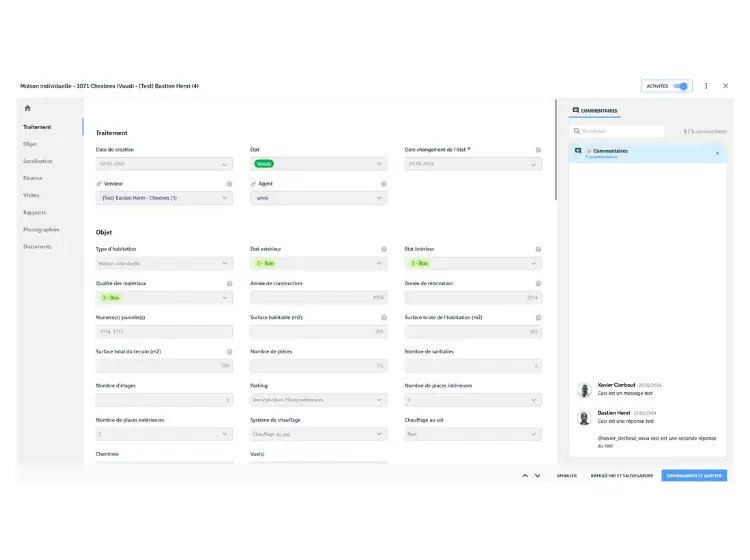Expand the État extérieur dropdown
750x560 pixels.
(x=318, y=264)
